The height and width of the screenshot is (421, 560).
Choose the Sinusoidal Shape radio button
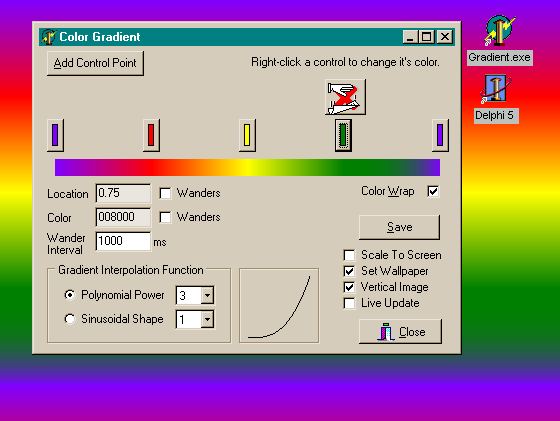pos(70,319)
